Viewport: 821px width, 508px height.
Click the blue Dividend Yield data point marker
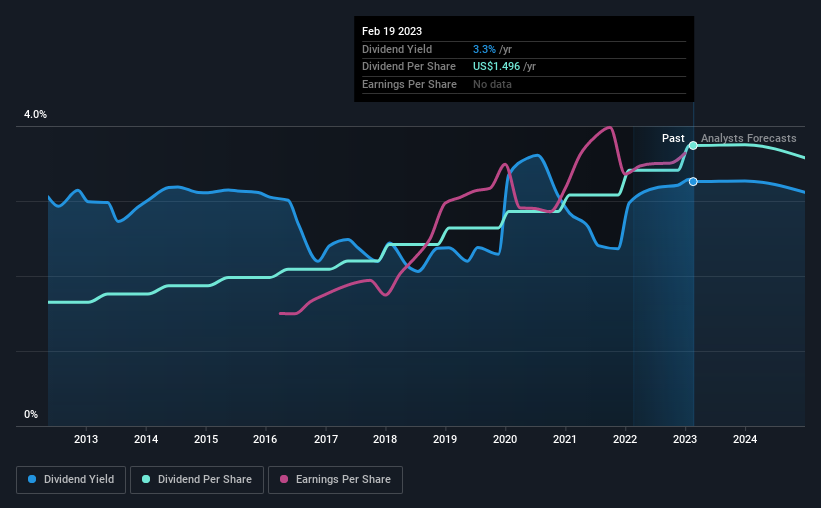pos(693,182)
